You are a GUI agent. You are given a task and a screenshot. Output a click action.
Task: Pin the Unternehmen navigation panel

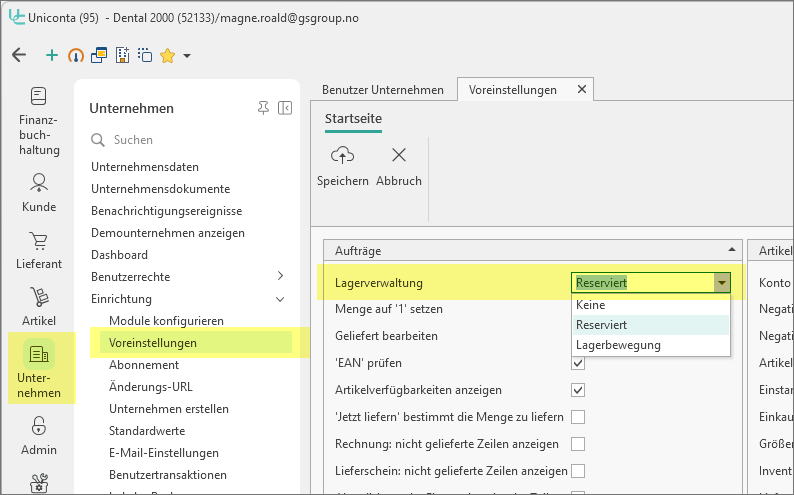coord(263,108)
